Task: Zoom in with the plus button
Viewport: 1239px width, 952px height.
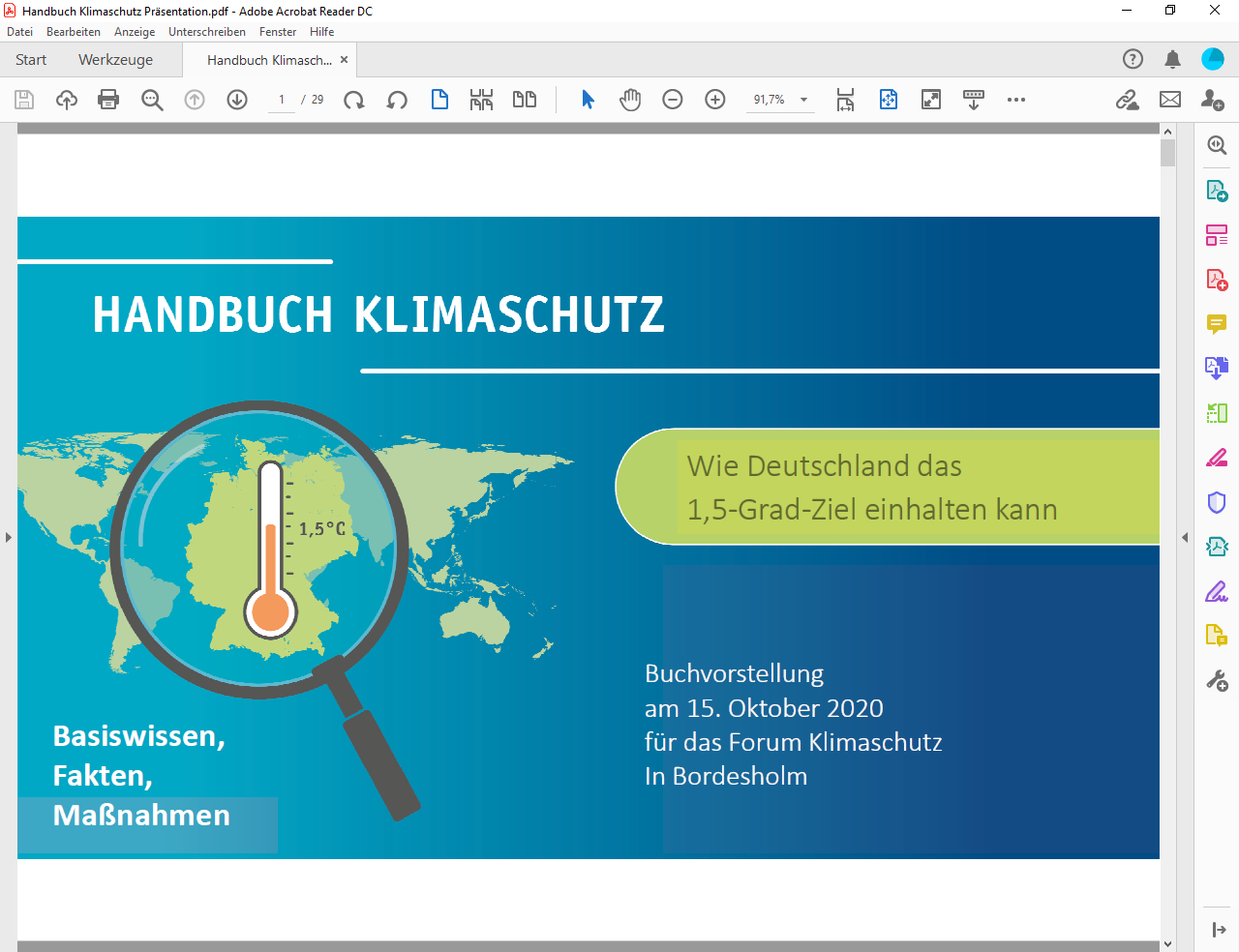Action: point(715,100)
